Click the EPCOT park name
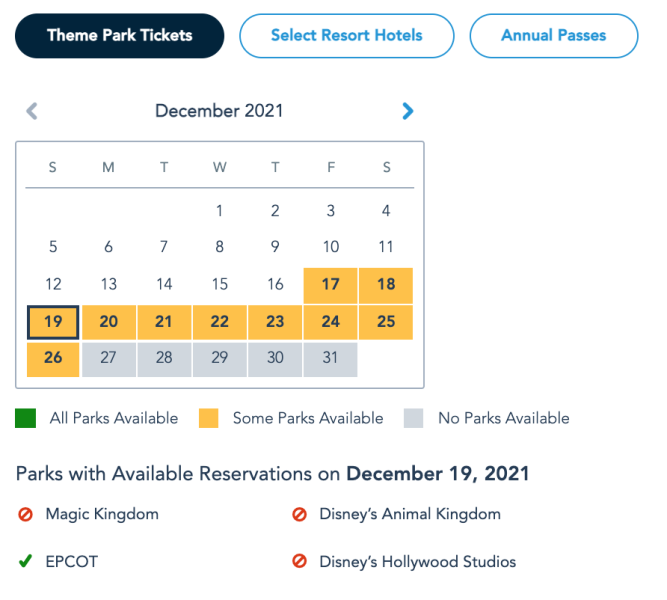The width and height of the screenshot is (667, 600). click(72, 561)
